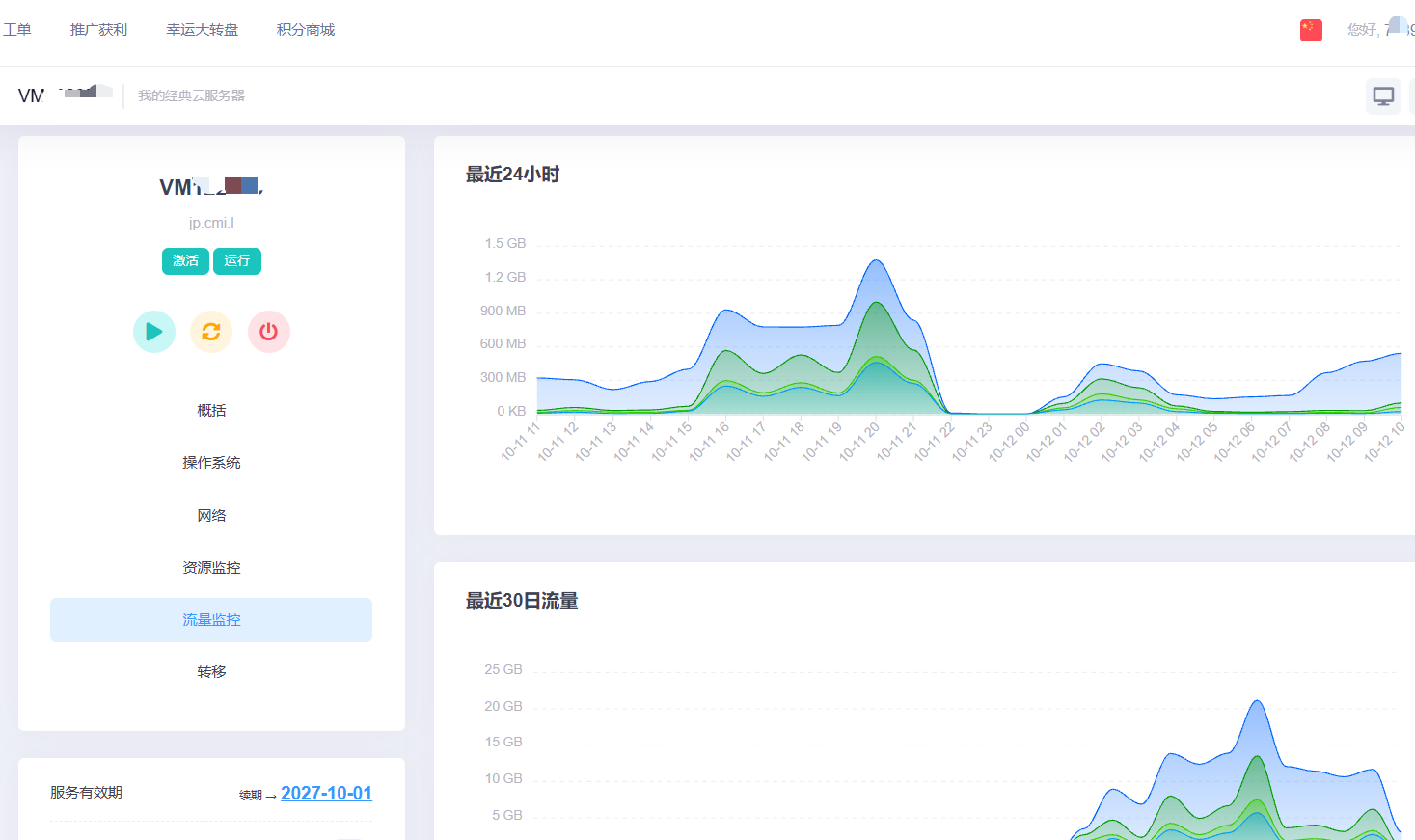Click the 服务有效期 label
This screenshot has width=1415, height=840.
pos(86,793)
